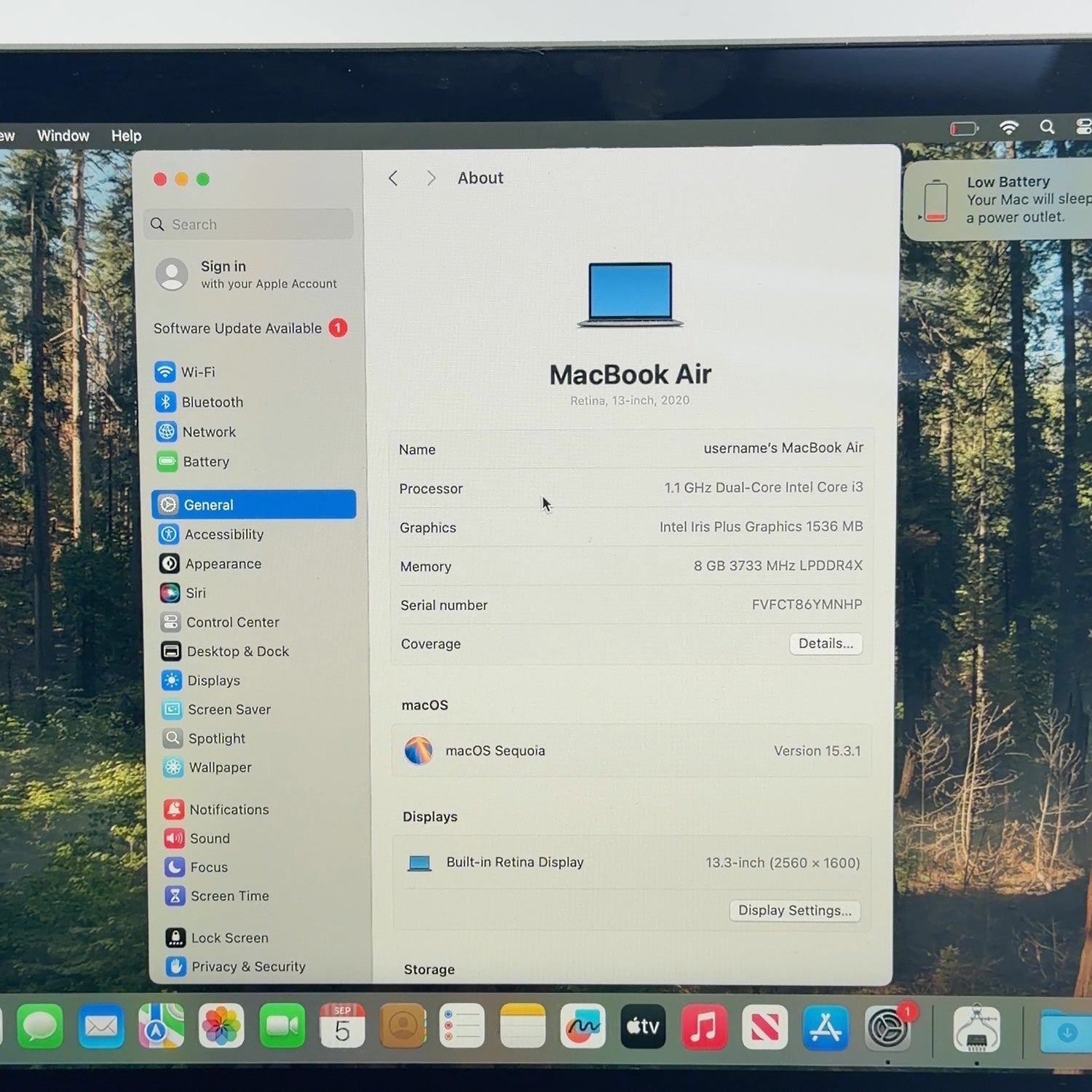Screen dimensions: 1092x1092
Task: Open Privacy & Security settings
Action: tap(236, 966)
